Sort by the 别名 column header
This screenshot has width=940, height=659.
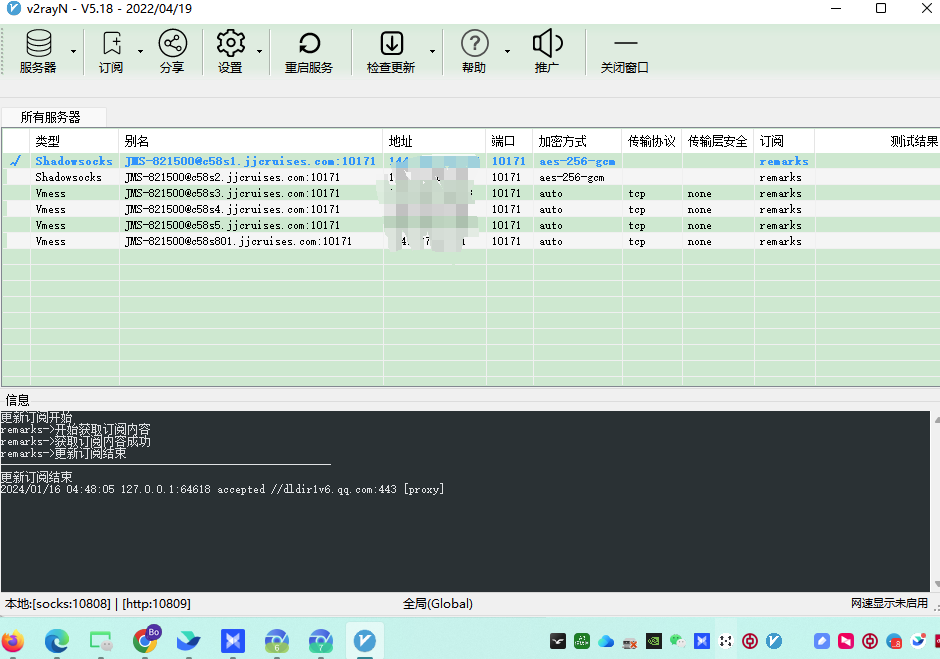pos(250,141)
